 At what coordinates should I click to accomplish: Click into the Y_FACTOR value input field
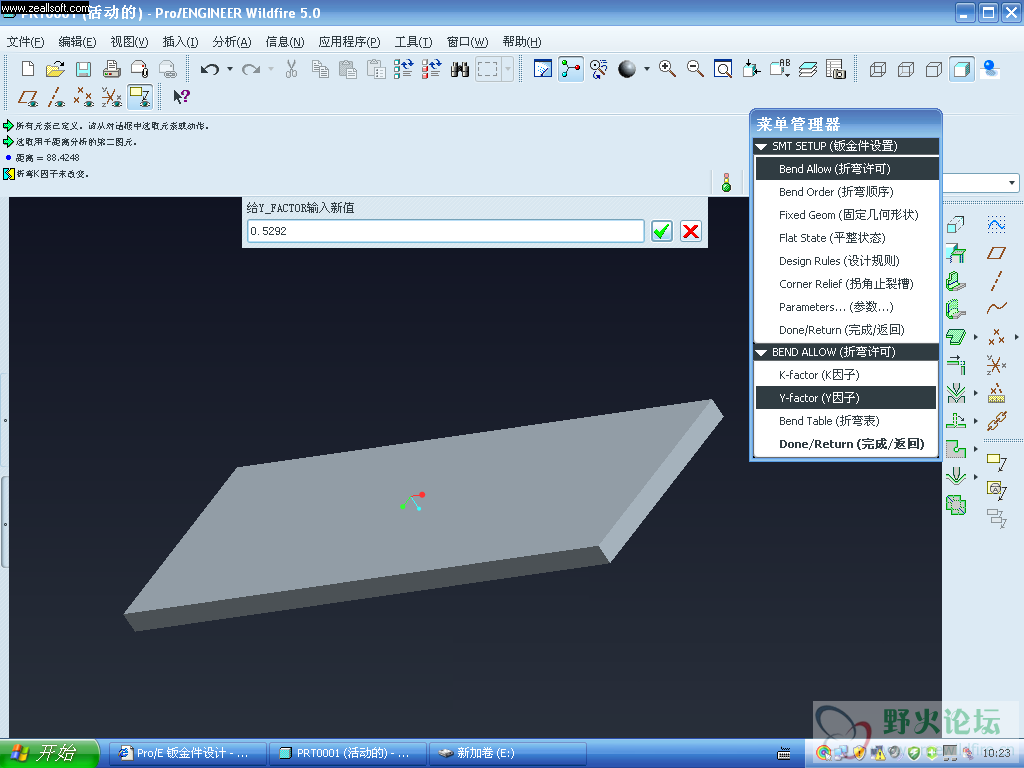[x=445, y=231]
